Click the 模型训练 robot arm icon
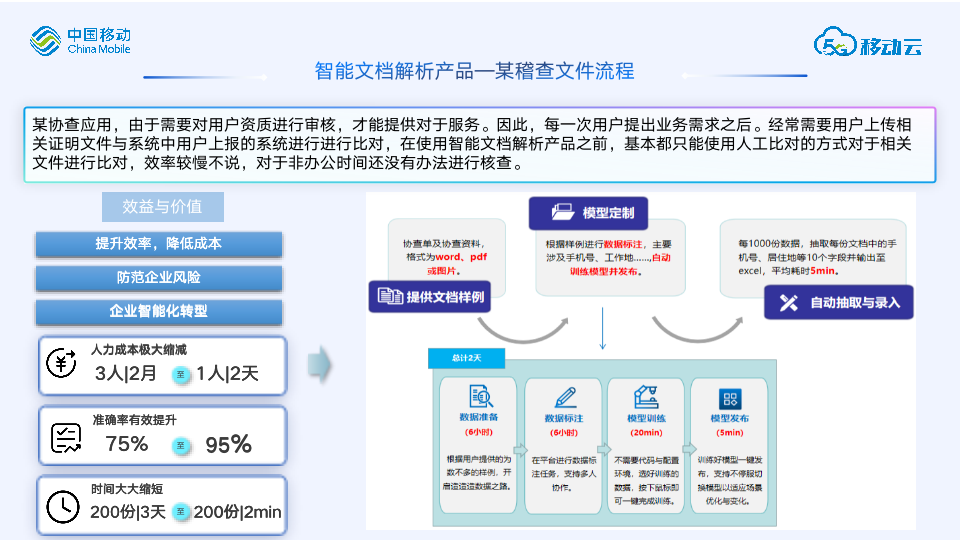 point(646,397)
